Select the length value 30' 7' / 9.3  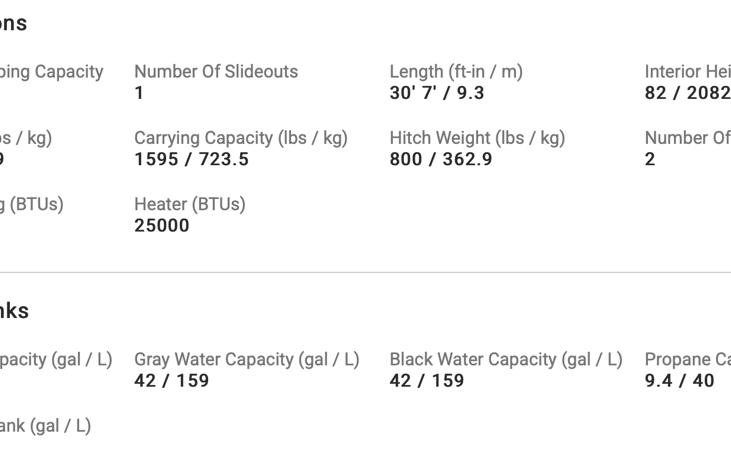[437, 93]
